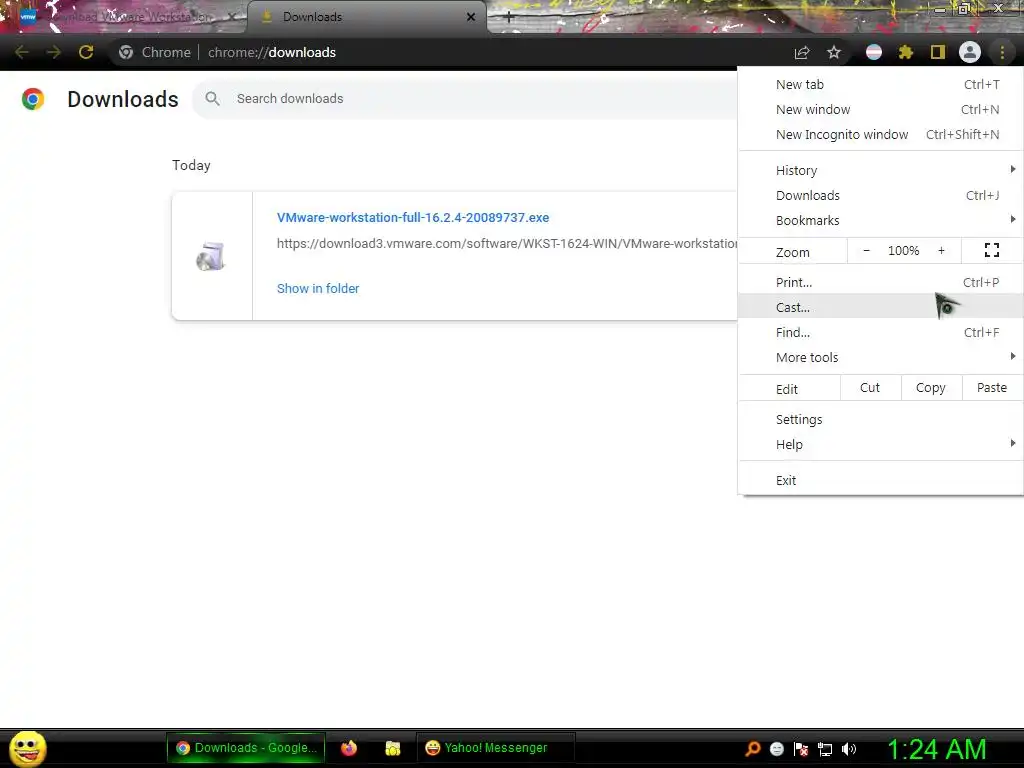This screenshot has height=768, width=1024.
Task: Click the Cut edit button
Action: [870, 388]
